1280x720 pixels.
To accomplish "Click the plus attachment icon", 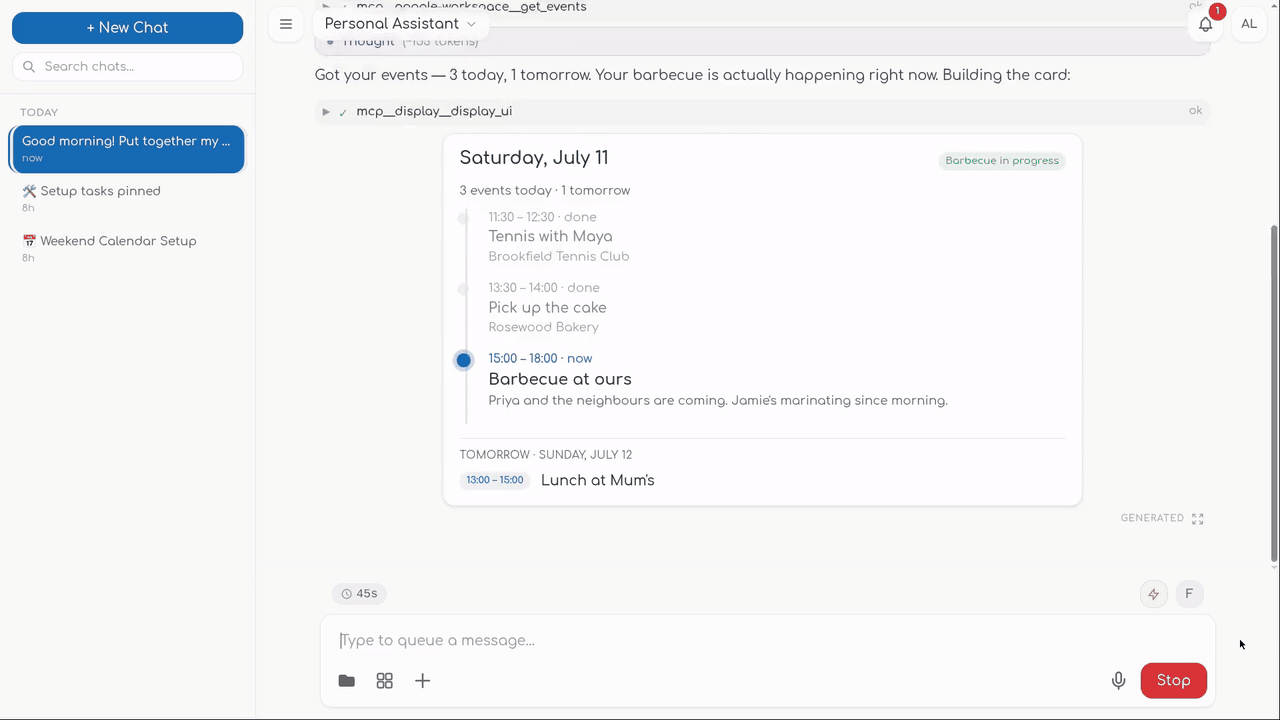I will (x=423, y=681).
